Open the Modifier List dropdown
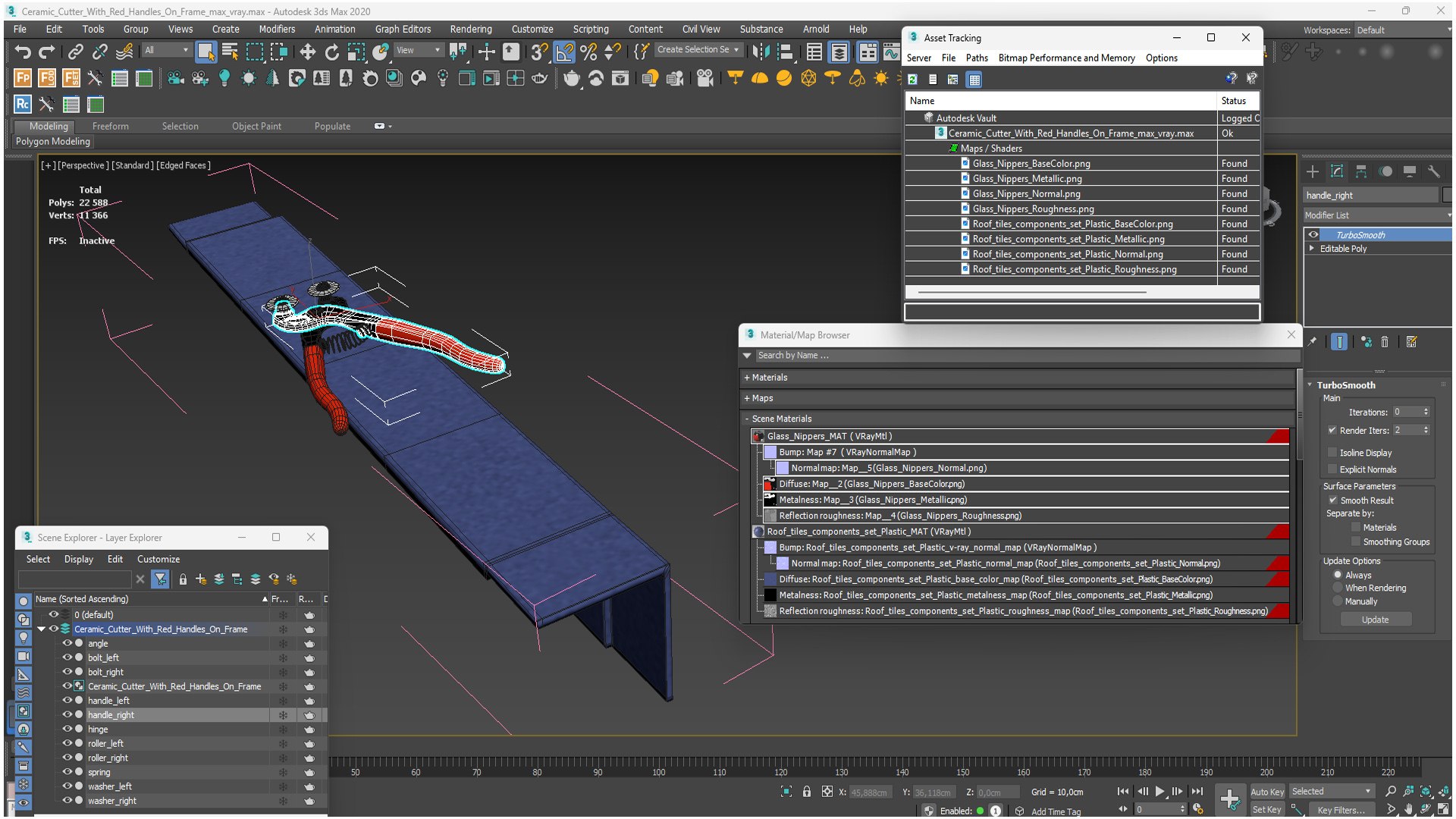 [x=1376, y=215]
